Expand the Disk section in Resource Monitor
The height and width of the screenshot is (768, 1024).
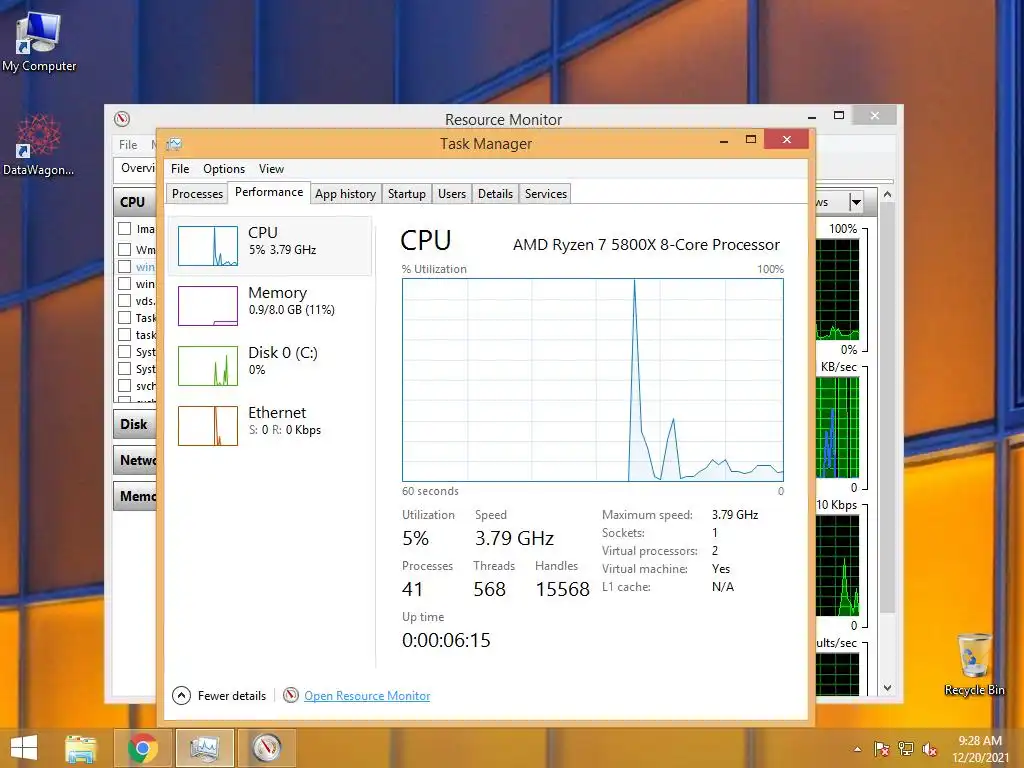coord(135,424)
